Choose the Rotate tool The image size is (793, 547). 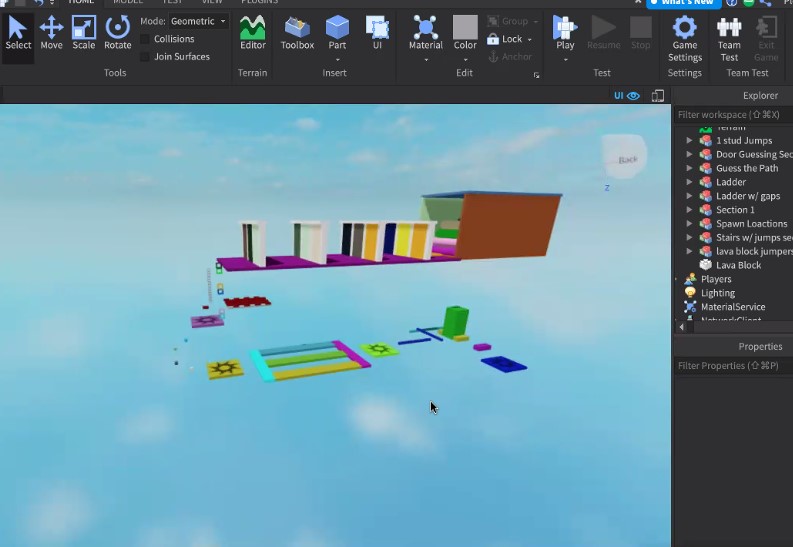pyautogui.click(x=118, y=32)
